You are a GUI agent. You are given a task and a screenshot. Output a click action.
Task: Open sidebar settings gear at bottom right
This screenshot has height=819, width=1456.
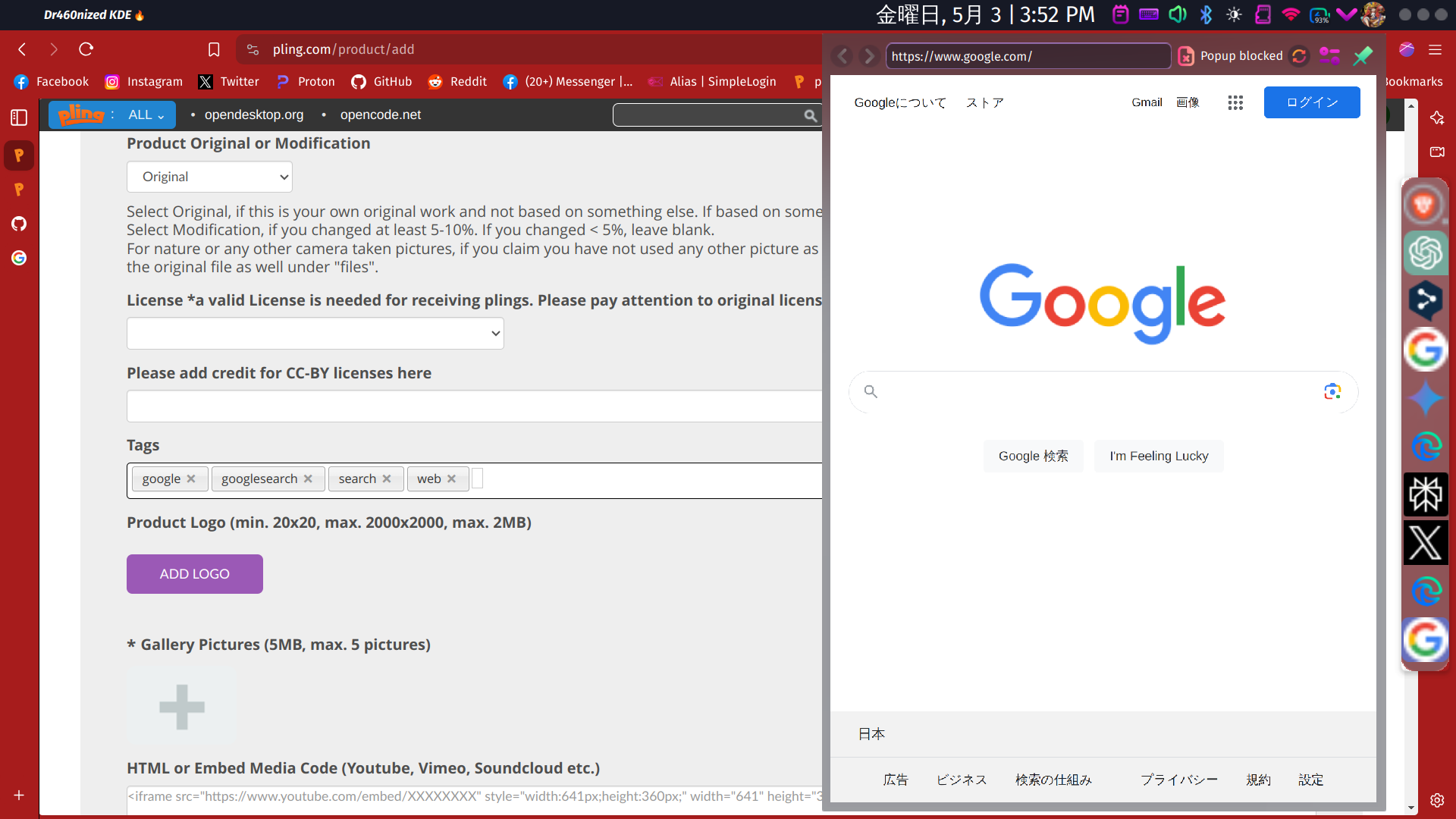pyautogui.click(x=1436, y=800)
